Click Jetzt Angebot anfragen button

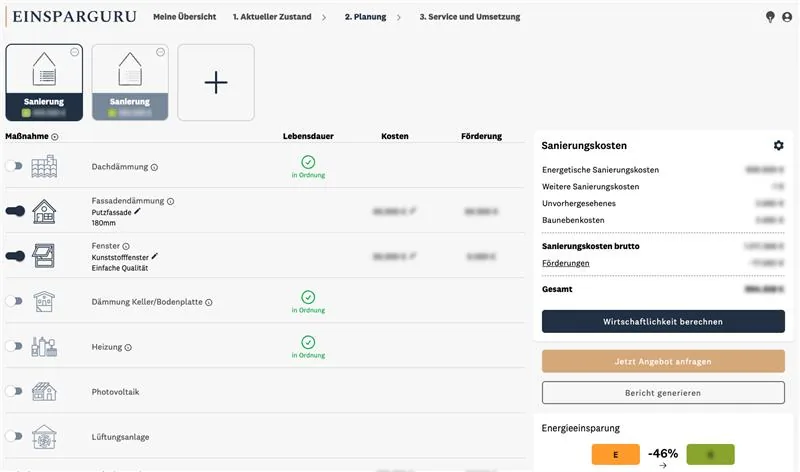663,361
